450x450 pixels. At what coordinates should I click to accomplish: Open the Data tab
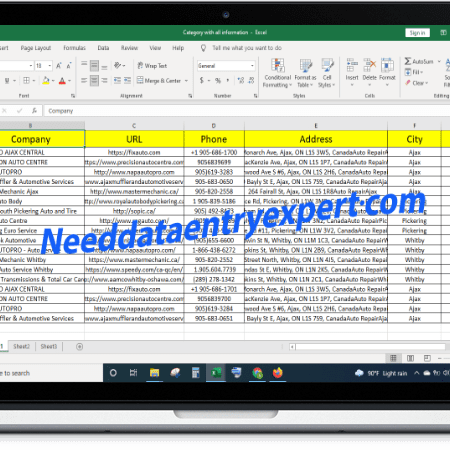tap(103, 48)
